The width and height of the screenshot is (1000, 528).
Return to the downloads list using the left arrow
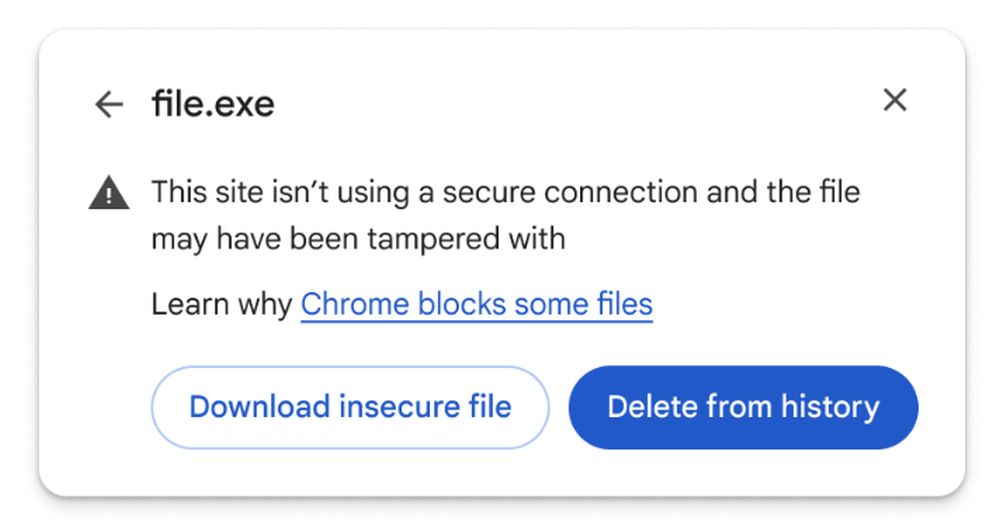click(x=108, y=104)
